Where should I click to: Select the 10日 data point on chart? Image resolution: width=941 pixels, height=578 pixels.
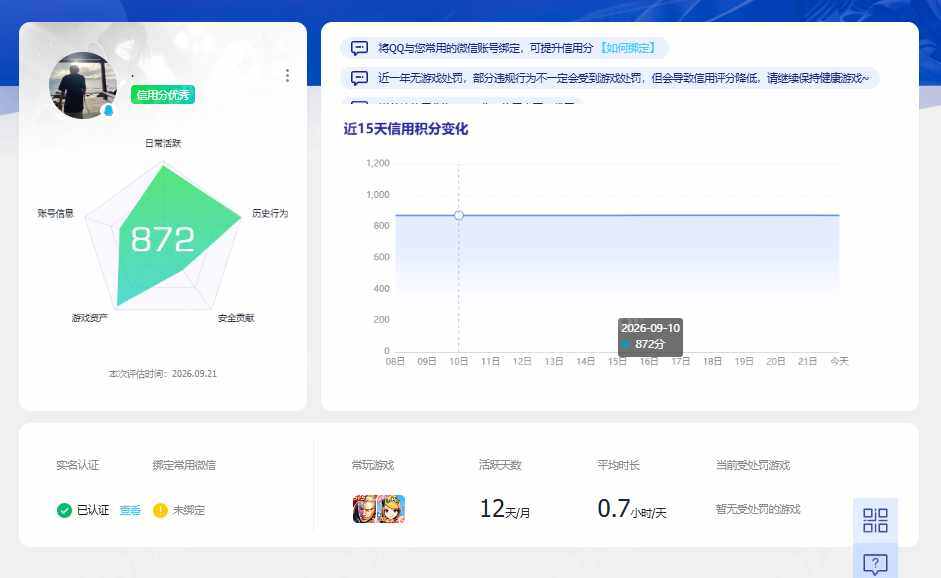coord(458,215)
